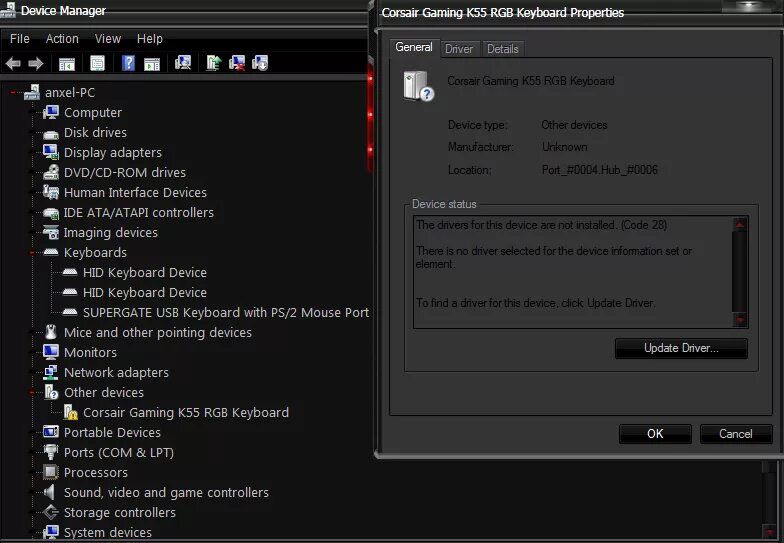This screenshot has height=543, width=784.
Task: Click the Device status scrollbar up arrow
Action: point(740,224)
